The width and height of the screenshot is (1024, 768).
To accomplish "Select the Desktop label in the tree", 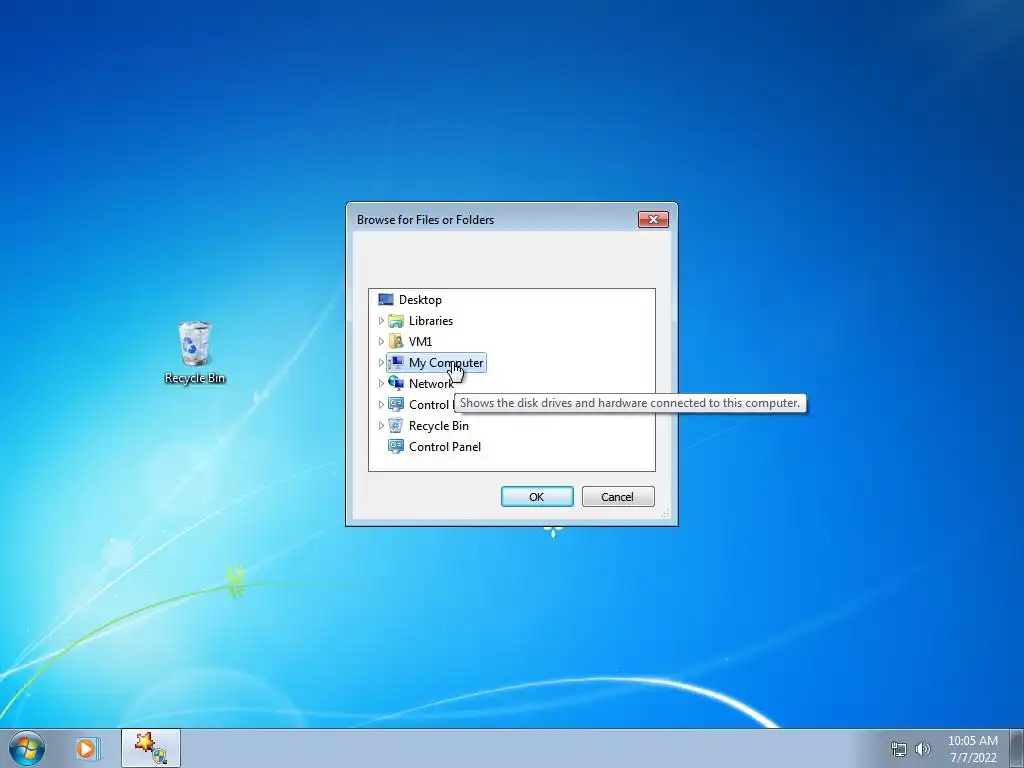I will click(420, 300).
